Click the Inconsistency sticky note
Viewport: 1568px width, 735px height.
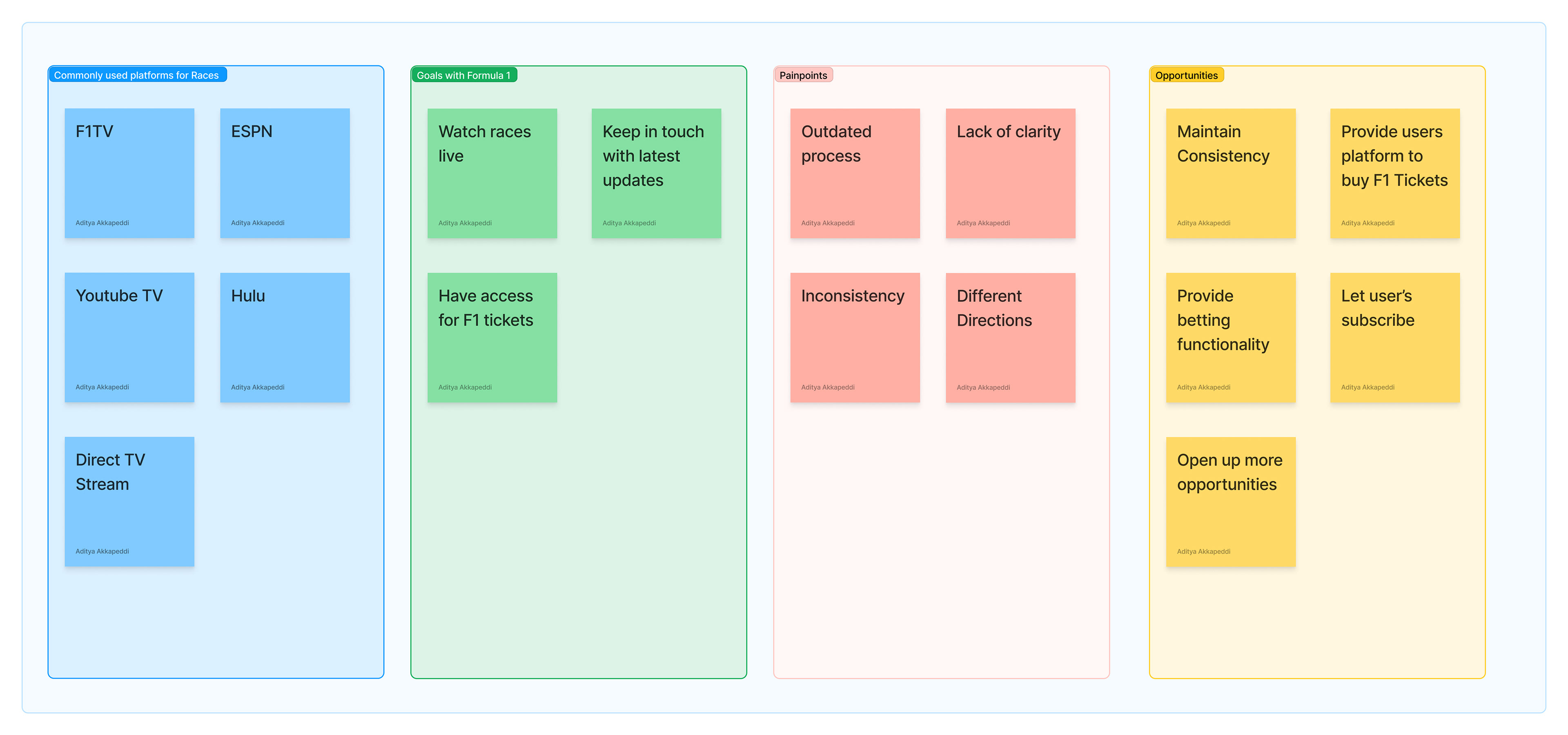tap(855, 337)
